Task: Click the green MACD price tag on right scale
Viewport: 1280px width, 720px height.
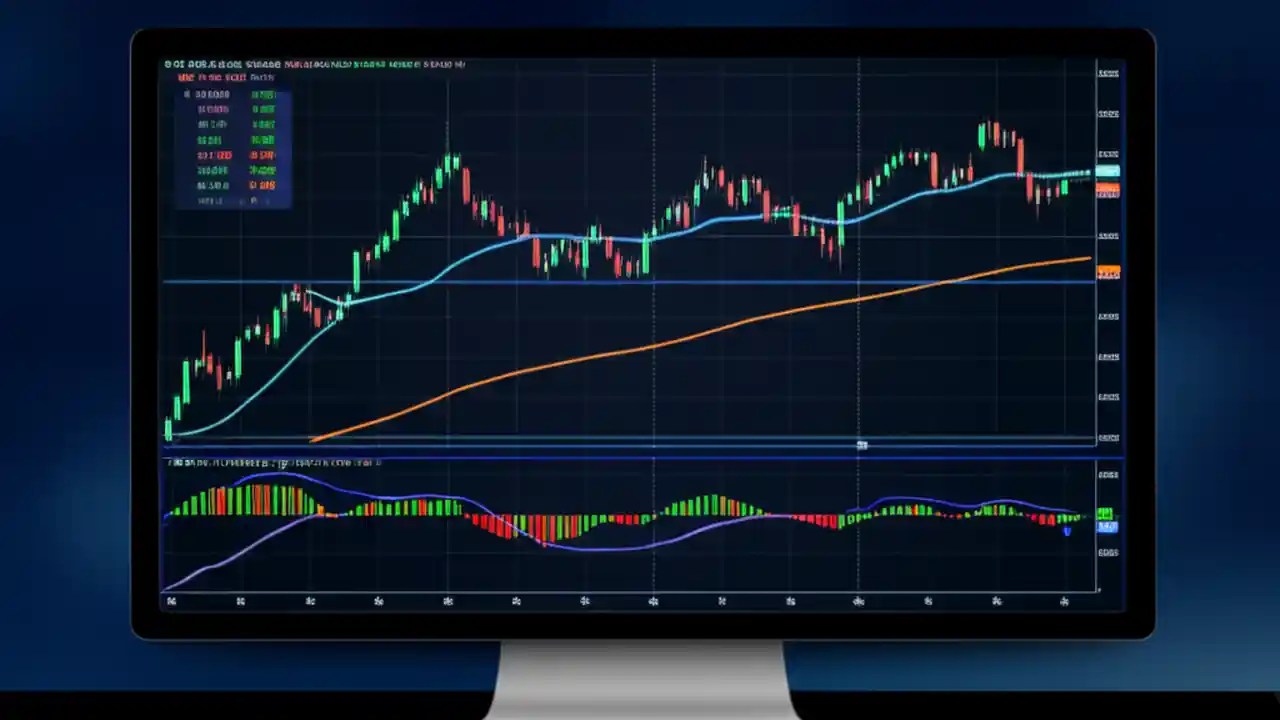Action: [1106, 511]
